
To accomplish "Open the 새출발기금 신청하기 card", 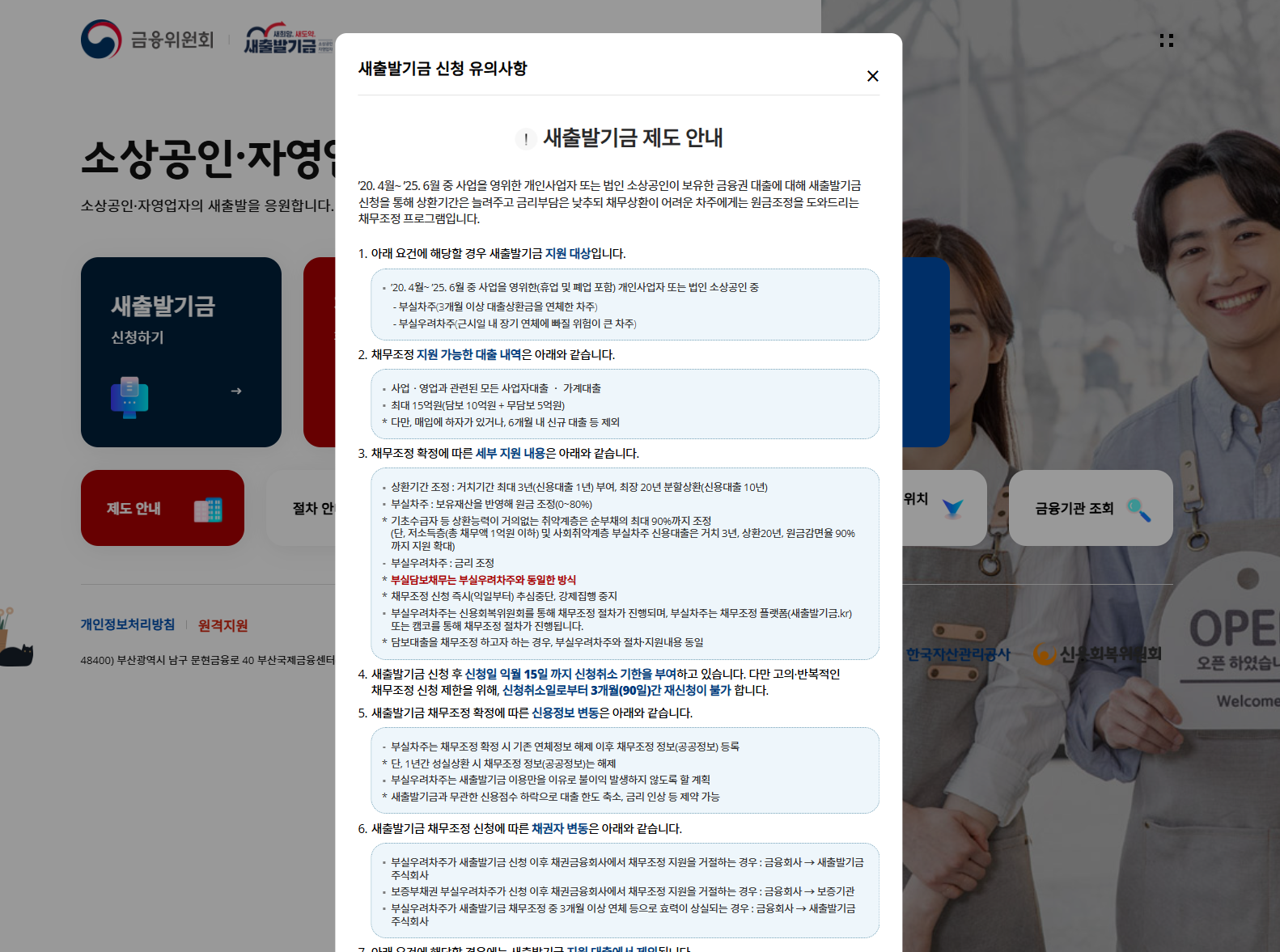I will [x=181, y=352].
